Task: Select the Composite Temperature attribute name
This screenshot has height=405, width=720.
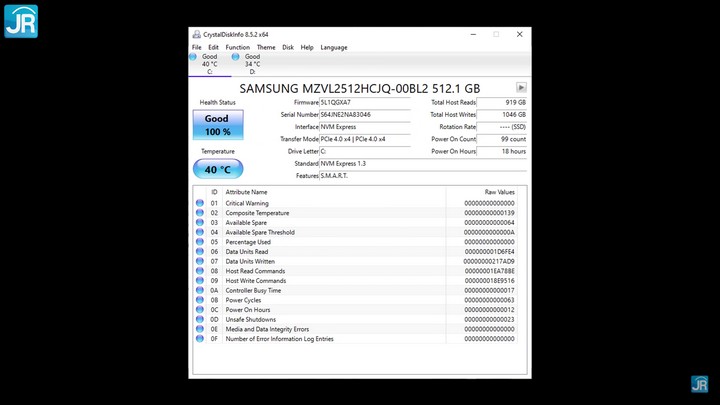Action: pos(257,213)
